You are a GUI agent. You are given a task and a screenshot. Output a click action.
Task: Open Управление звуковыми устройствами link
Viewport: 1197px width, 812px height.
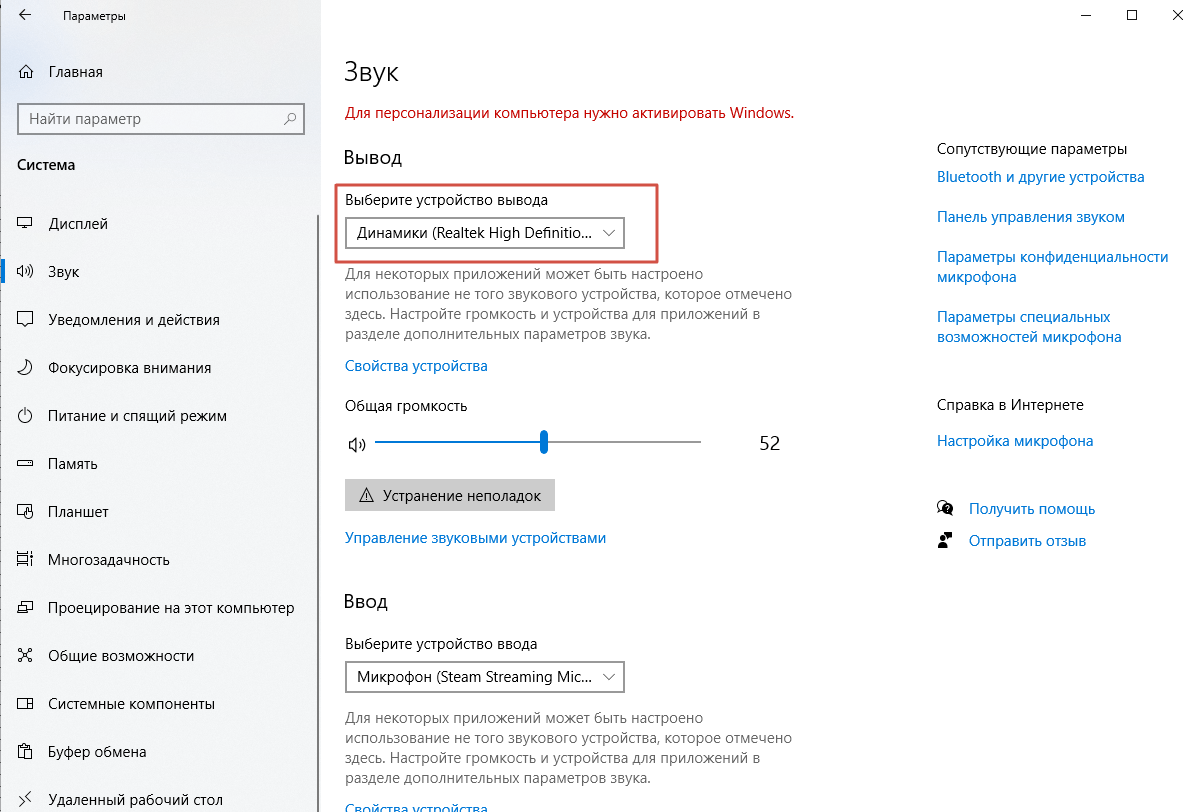[475, 538]
